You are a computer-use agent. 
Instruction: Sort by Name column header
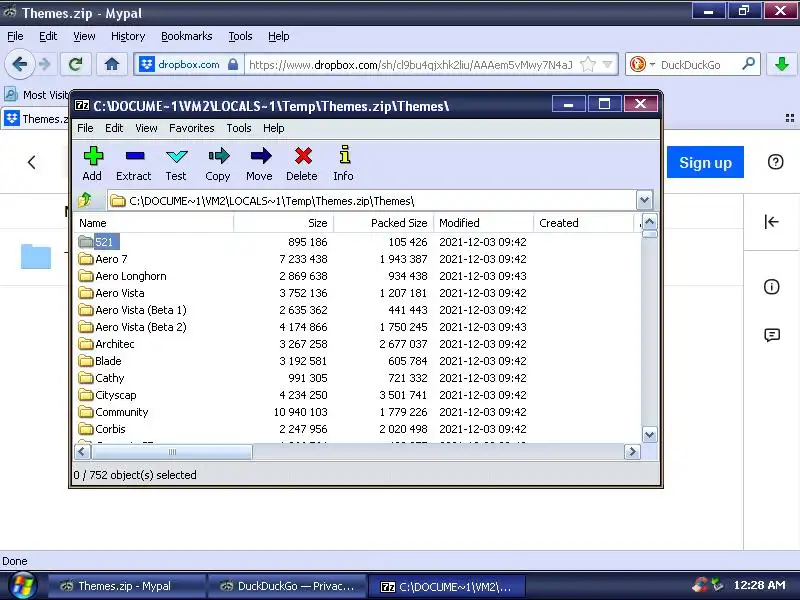pyautogui.click(x=154, y=223)
